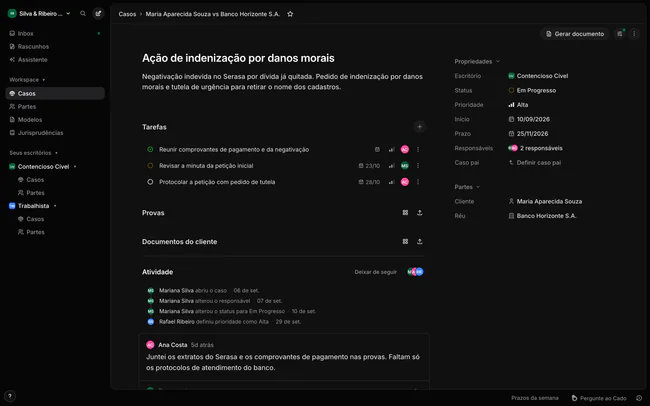Open kebab menu for Reunir comprovantes task
Screen dimensions: 650x406
(418, 149)
